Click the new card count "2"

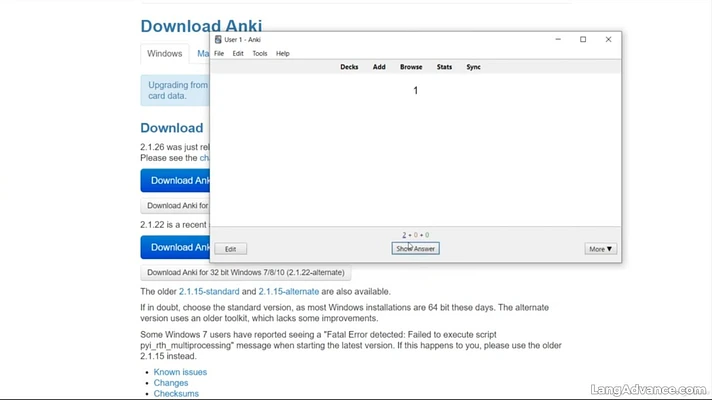coord(404,235)
